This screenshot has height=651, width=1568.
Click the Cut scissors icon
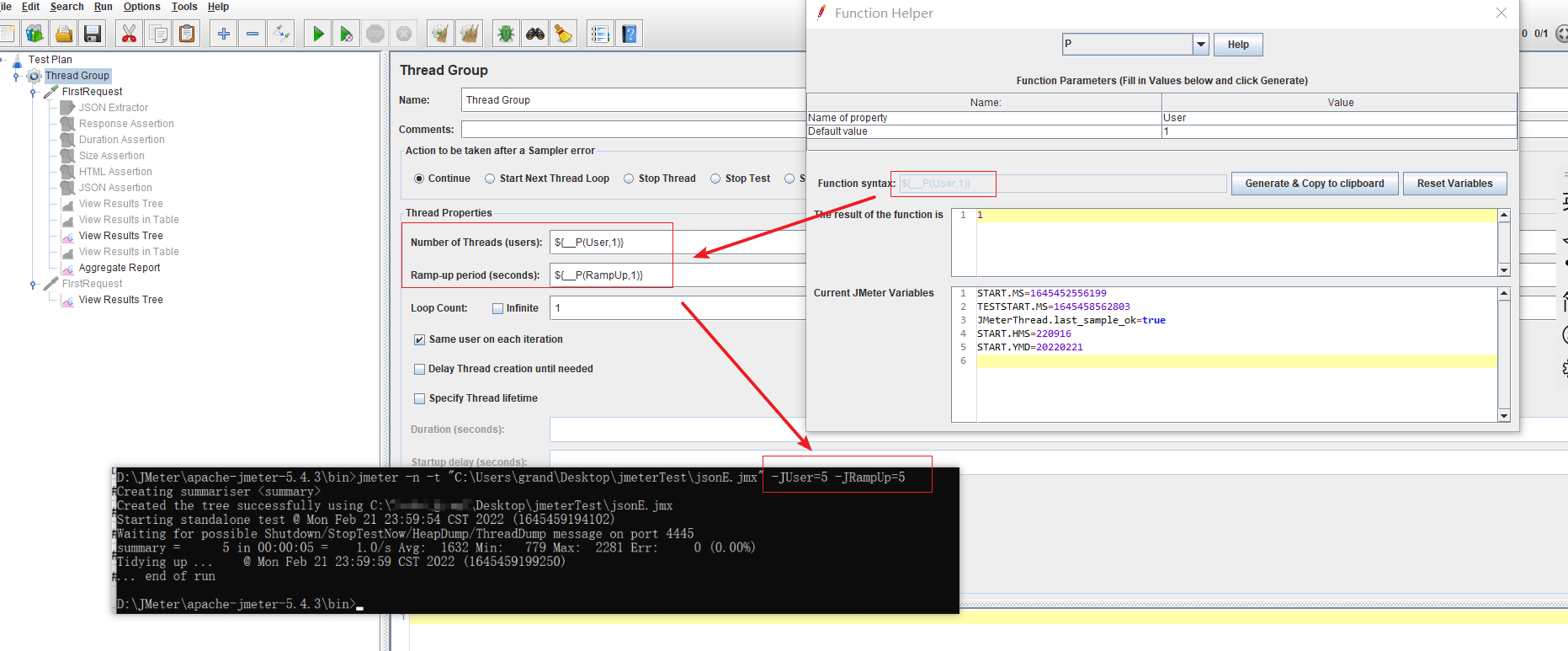pos(129,34)
